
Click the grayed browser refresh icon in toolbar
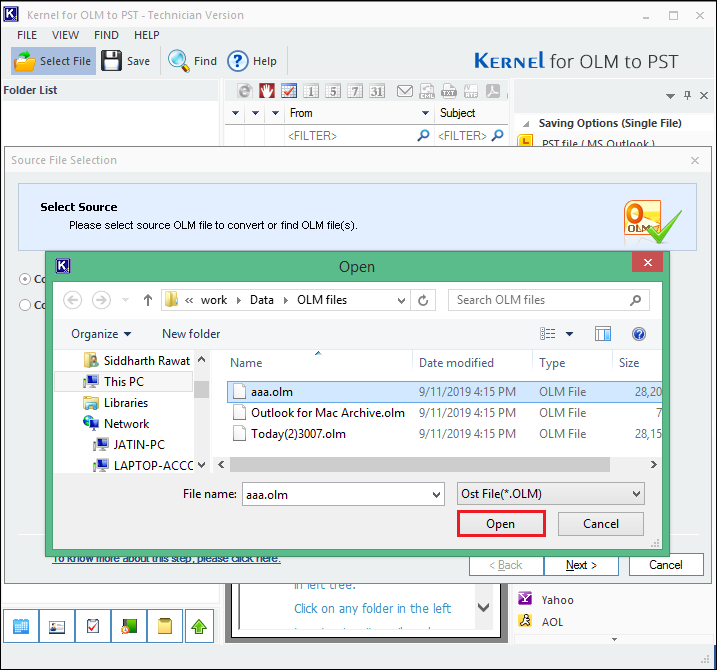pos(245,91)
